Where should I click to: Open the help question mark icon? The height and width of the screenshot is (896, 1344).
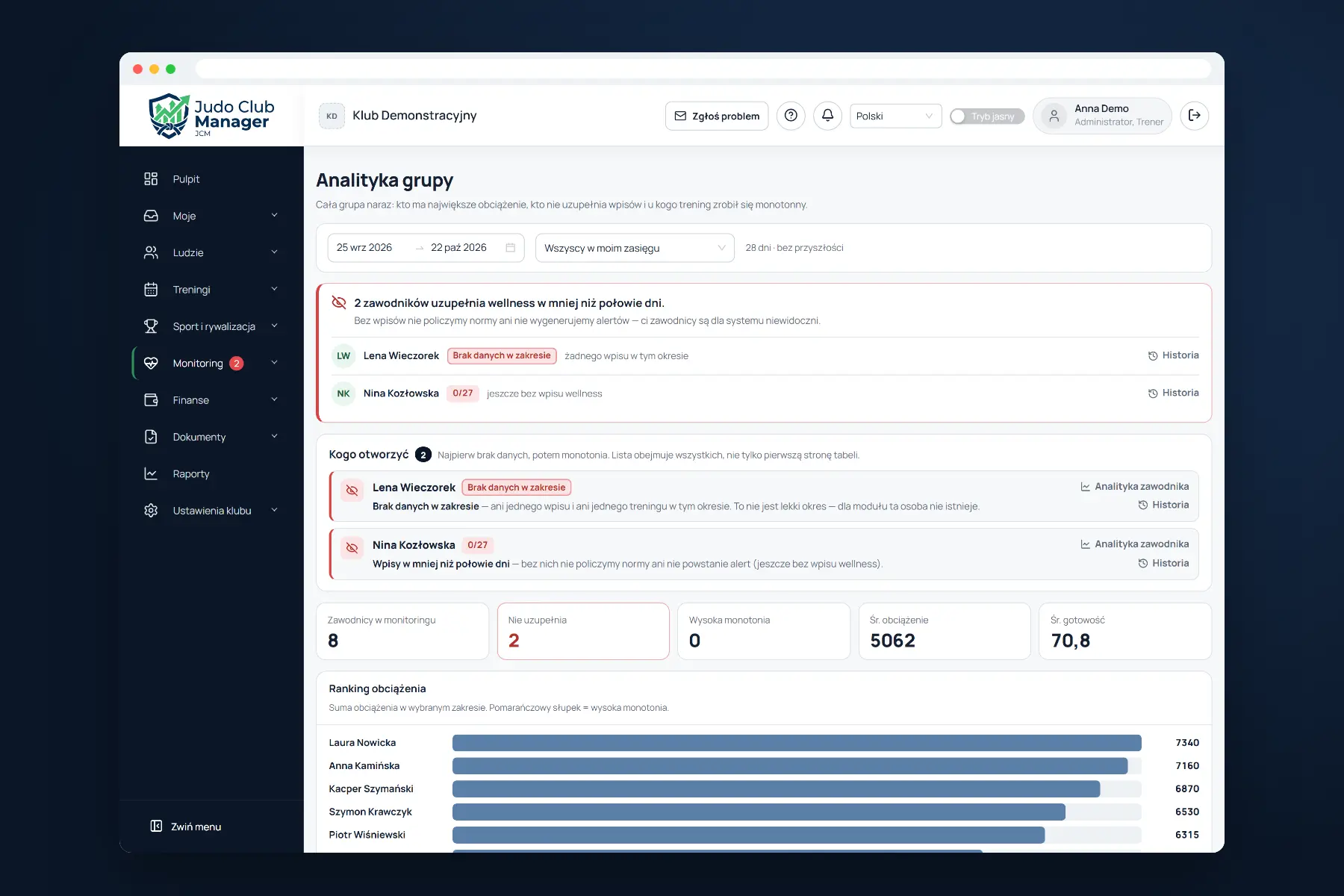[x=791, y=116]
